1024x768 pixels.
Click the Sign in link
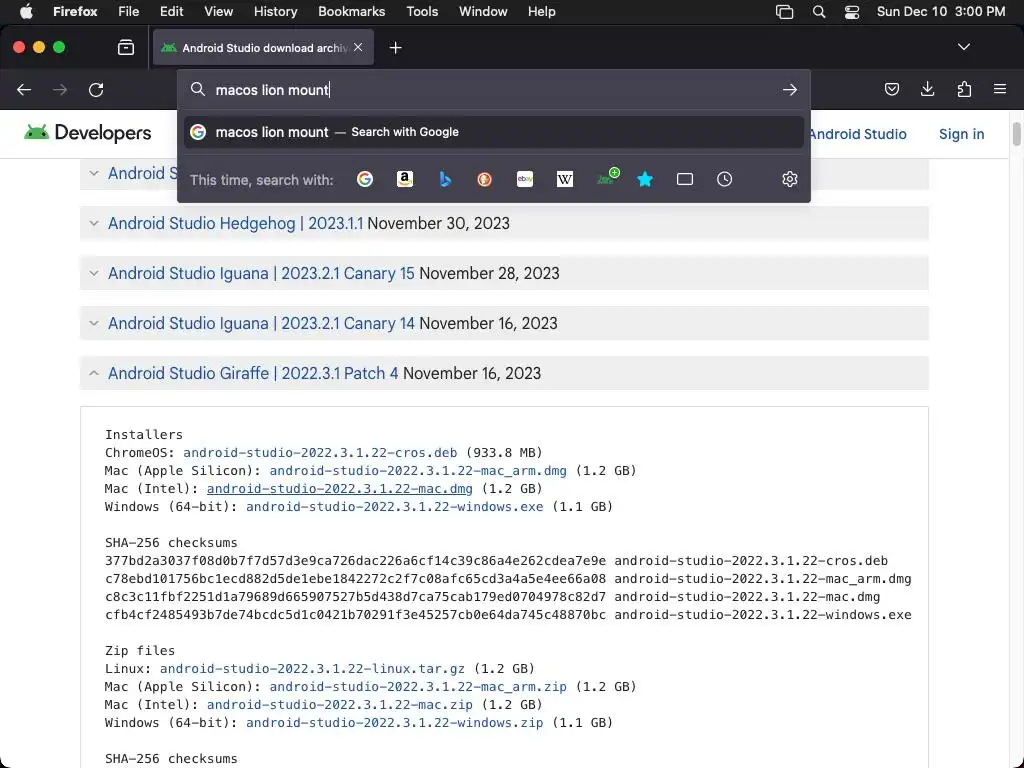[961, 134]
